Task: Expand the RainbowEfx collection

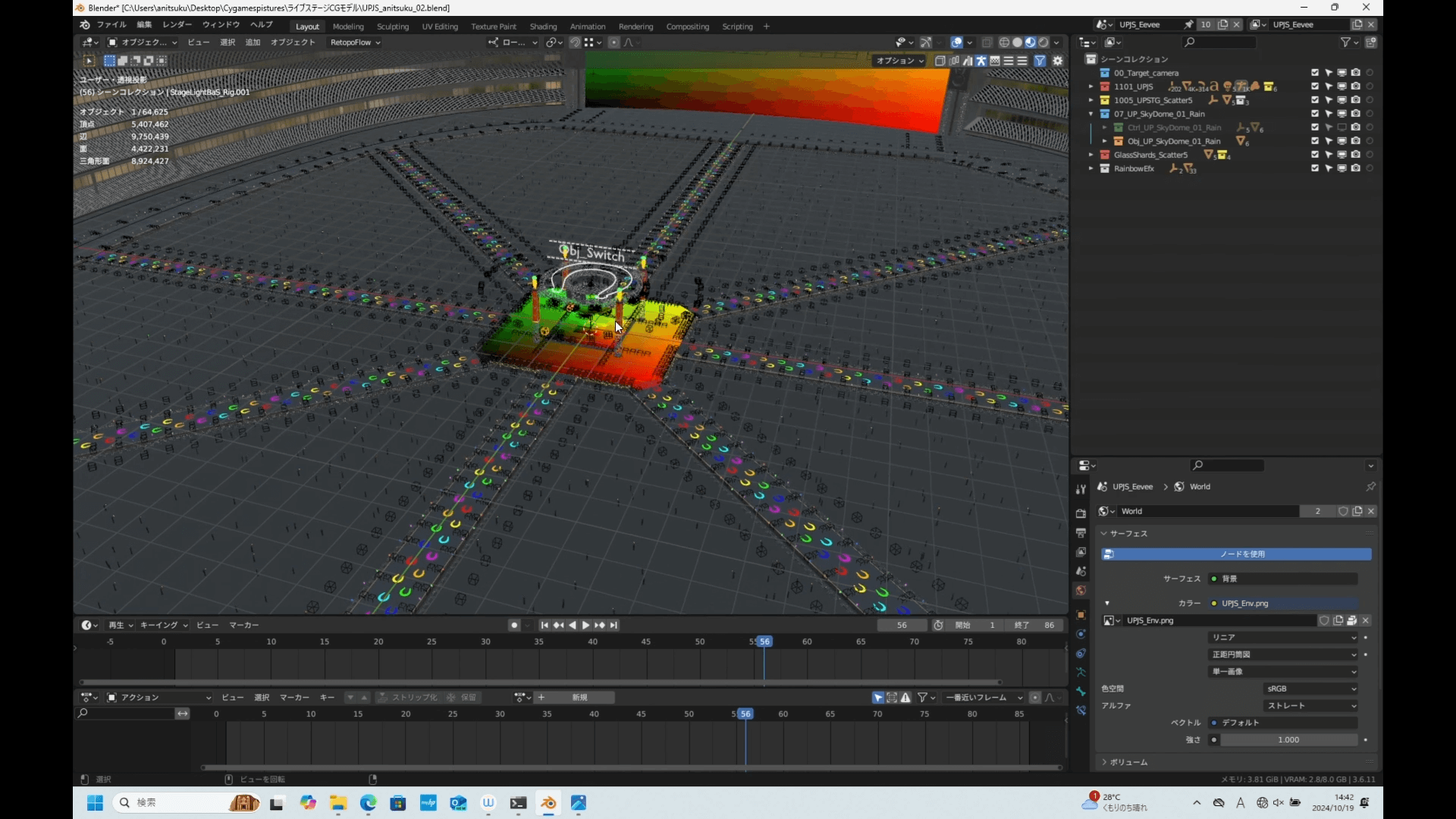Action: [1091, 168]
